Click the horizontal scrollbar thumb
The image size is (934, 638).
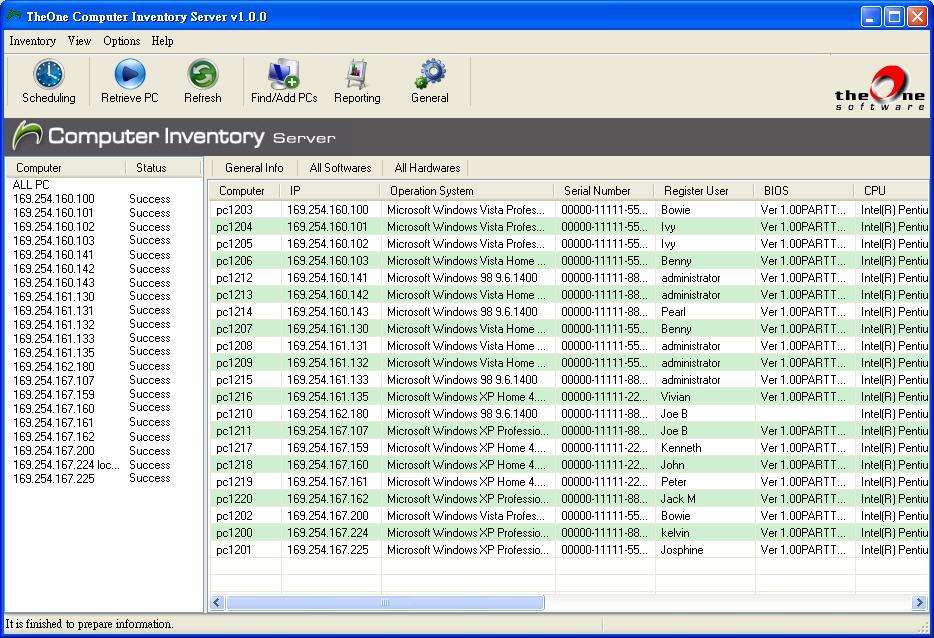[x=385, y=603]
